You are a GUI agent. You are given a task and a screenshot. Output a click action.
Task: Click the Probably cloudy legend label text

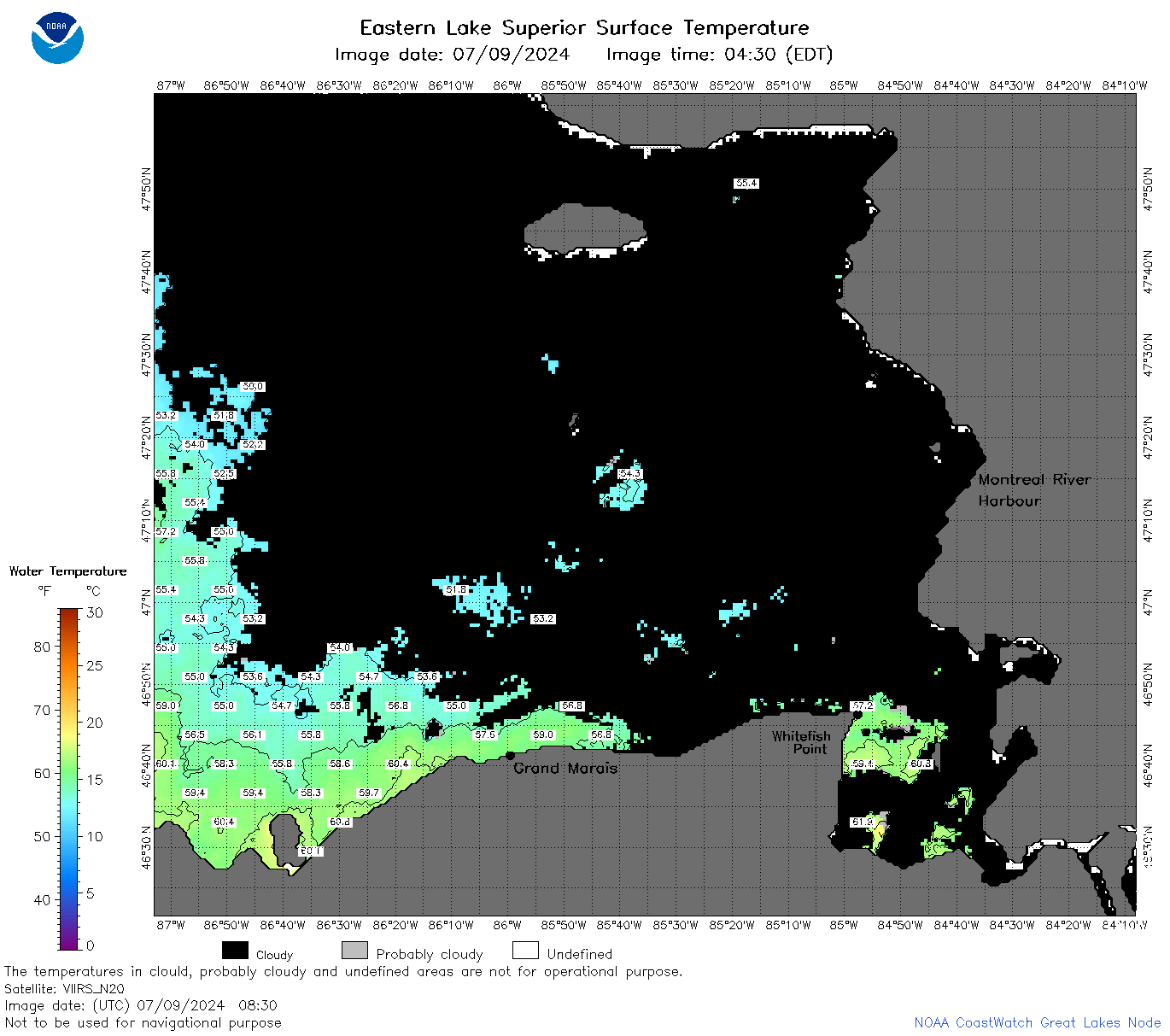tap(430, 954)
